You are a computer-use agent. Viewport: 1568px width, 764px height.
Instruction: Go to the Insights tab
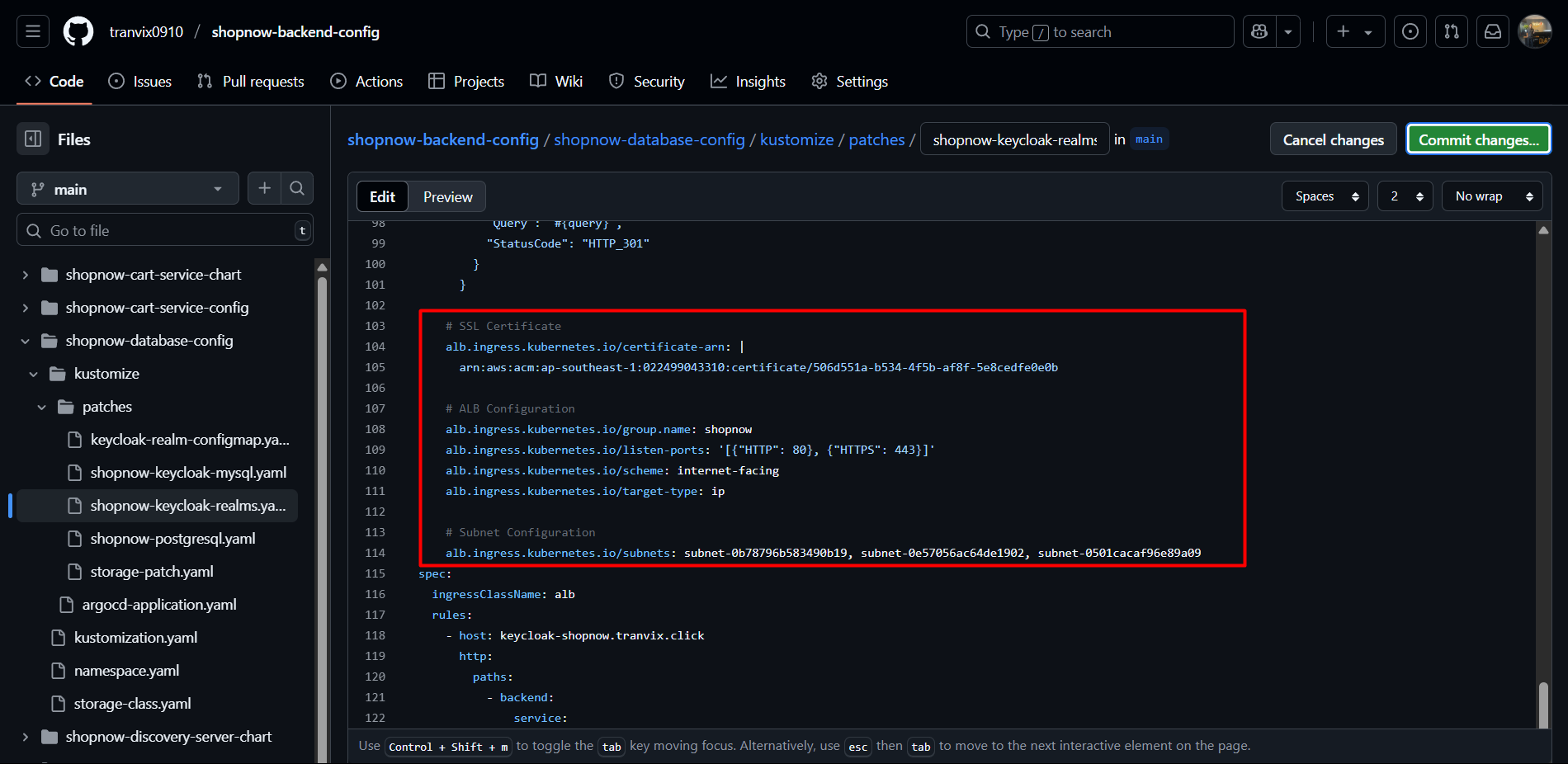point(749,82)
